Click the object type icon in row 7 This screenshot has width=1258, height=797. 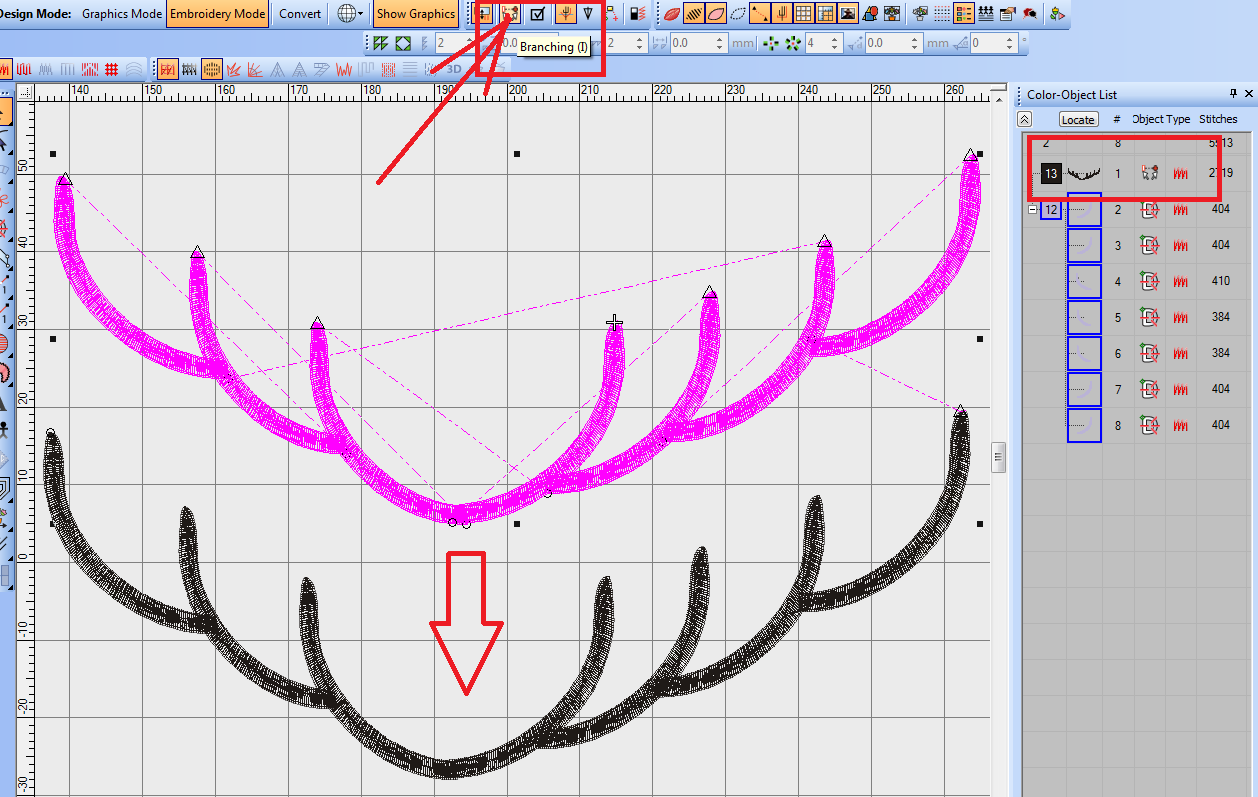tap(1150, 390)
